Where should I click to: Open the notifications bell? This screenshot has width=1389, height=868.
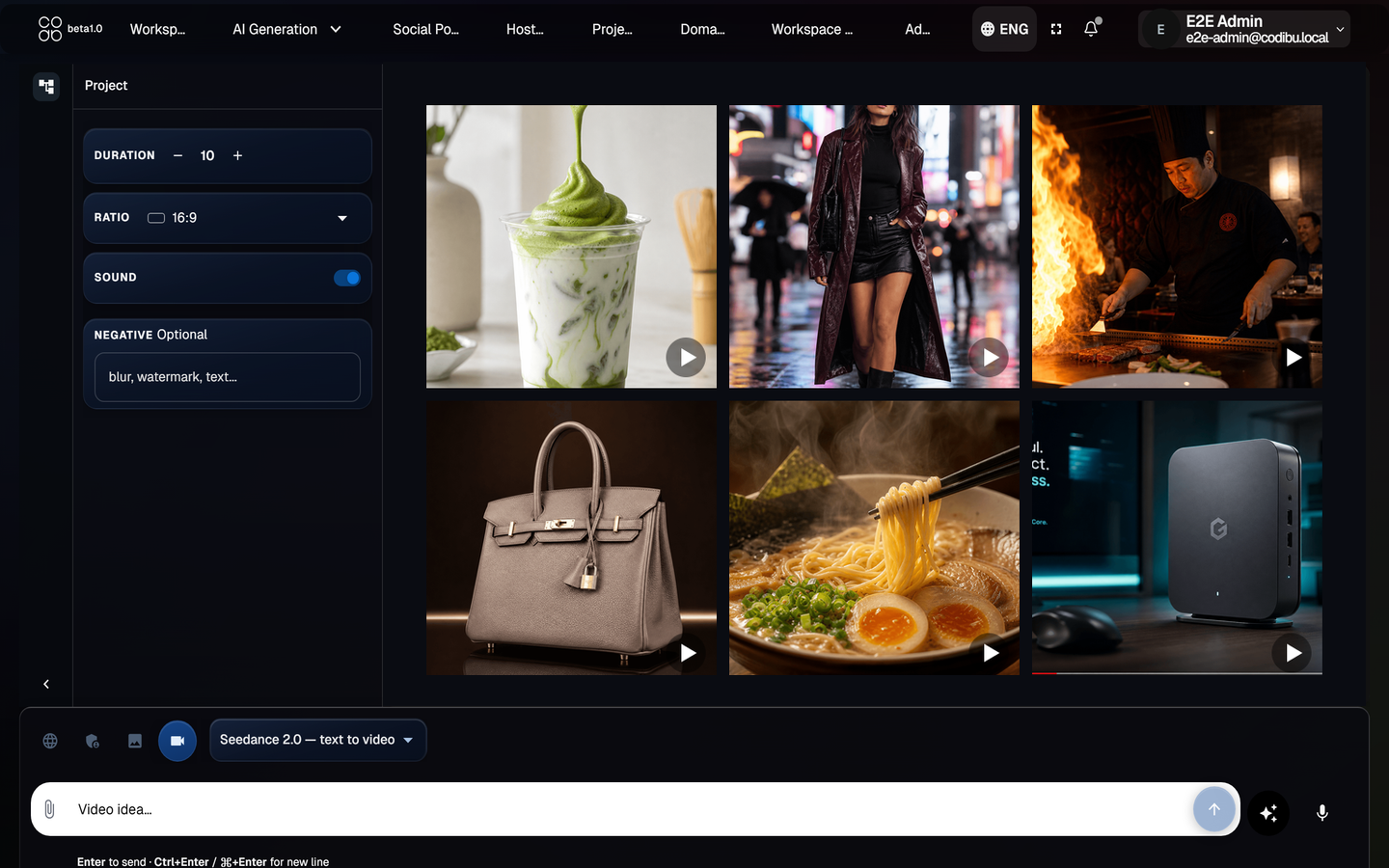[x=1091, y=29]
